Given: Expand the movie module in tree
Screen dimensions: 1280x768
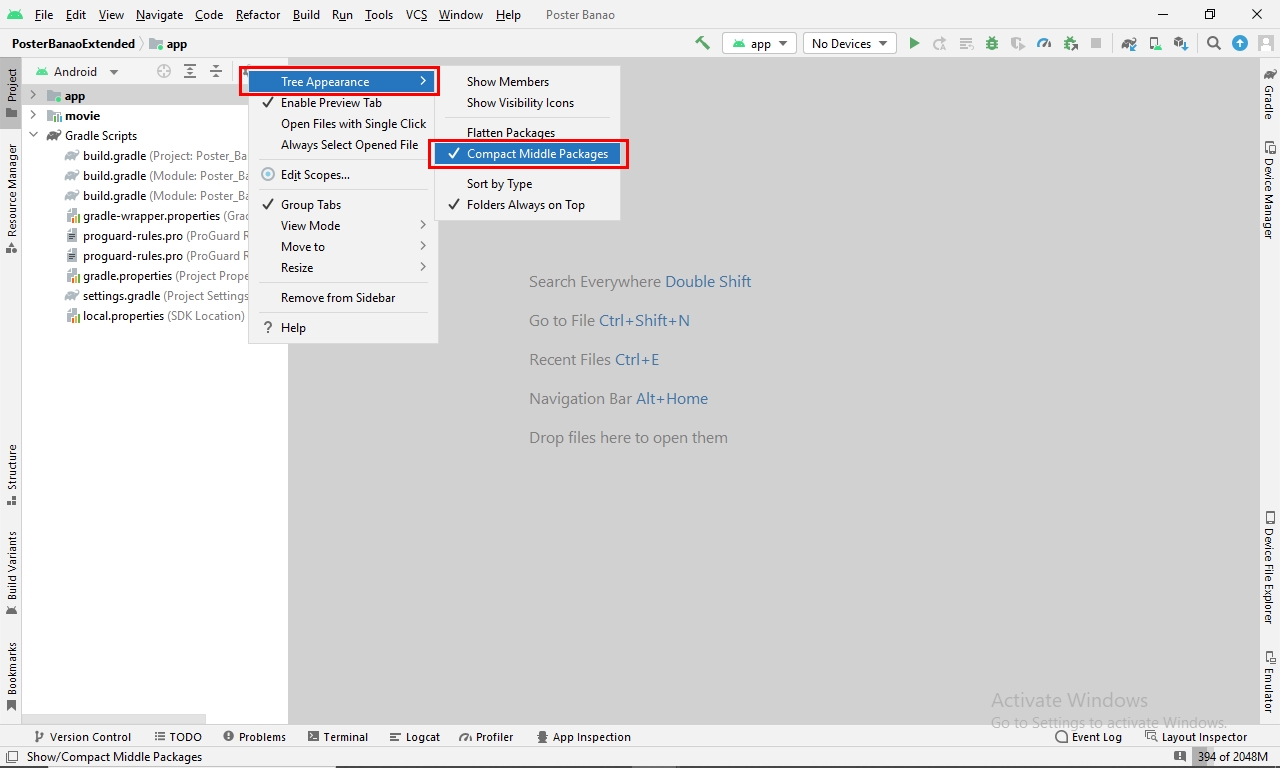Looking at the screenshot, I should [x=33, y=116].
